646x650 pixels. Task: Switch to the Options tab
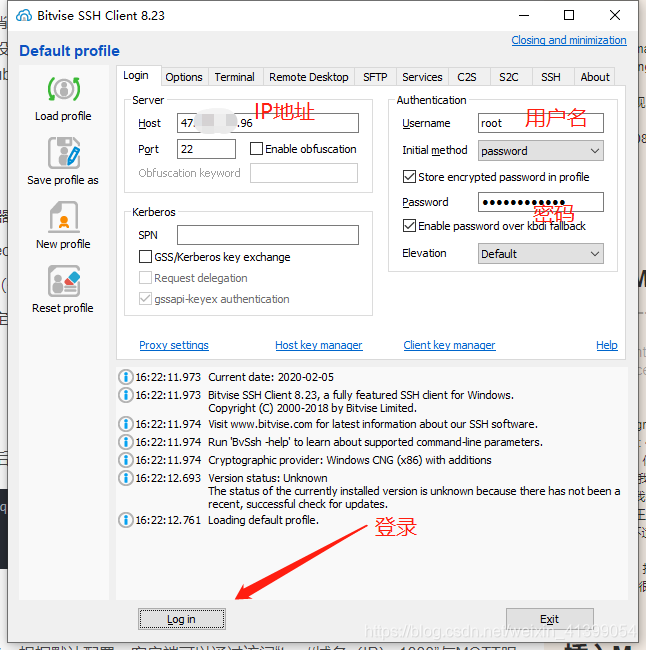[184, 77]
